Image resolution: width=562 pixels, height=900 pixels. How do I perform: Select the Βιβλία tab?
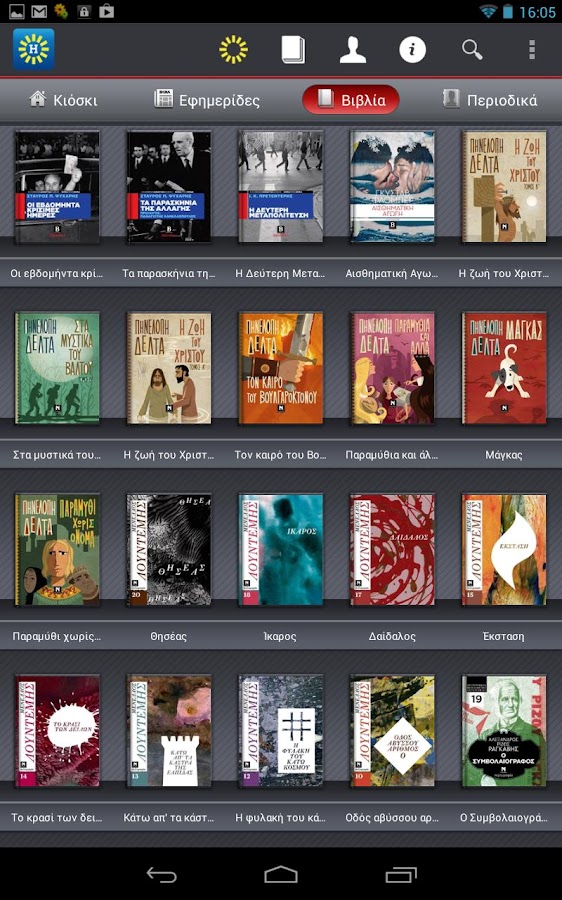click(351, 100)
